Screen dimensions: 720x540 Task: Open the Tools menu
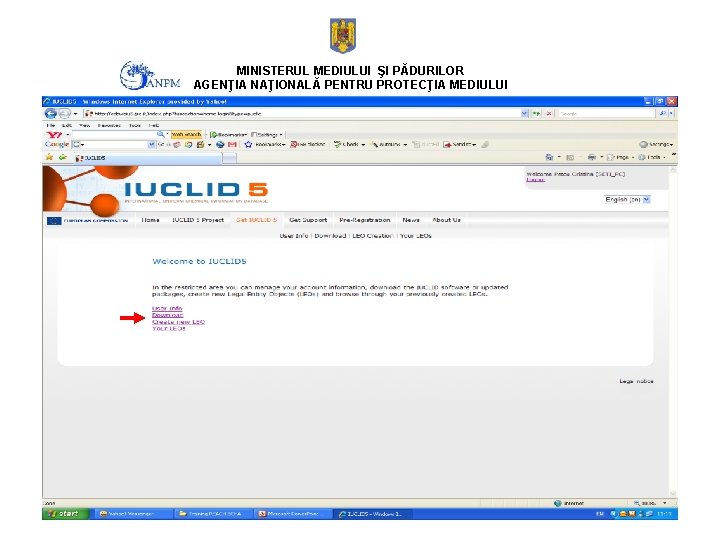tap(135, 125)
